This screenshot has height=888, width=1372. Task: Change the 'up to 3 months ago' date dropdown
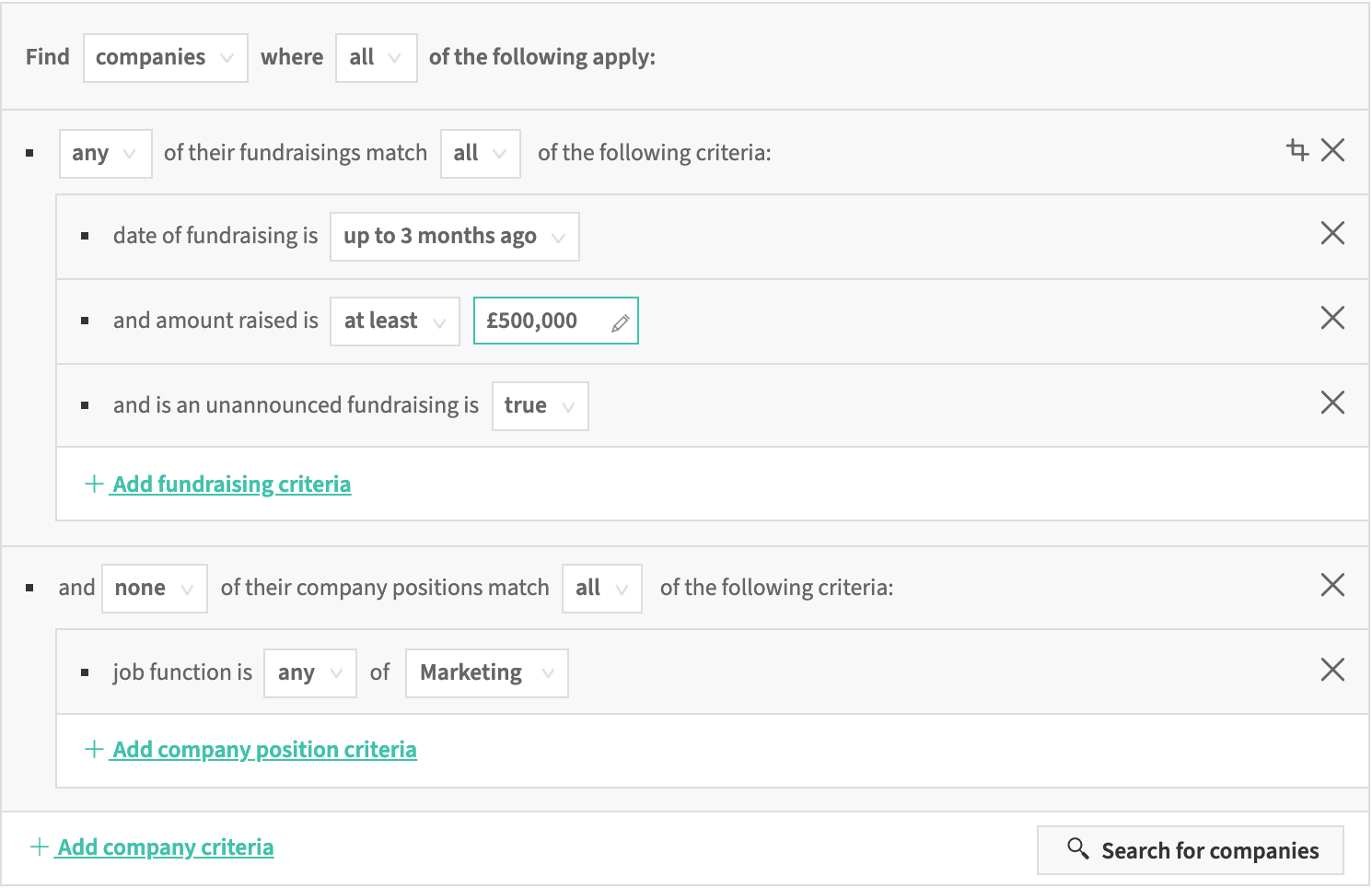(455, 237)
